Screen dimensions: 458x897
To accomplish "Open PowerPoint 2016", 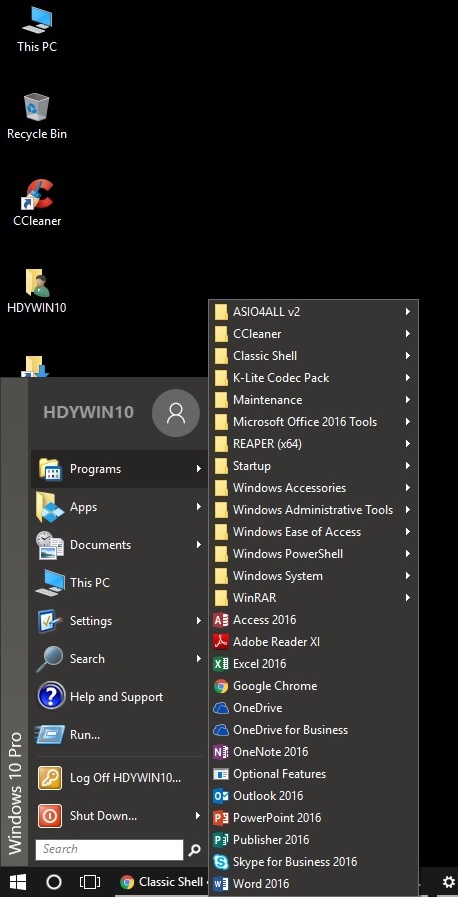I will coord(314,818).
